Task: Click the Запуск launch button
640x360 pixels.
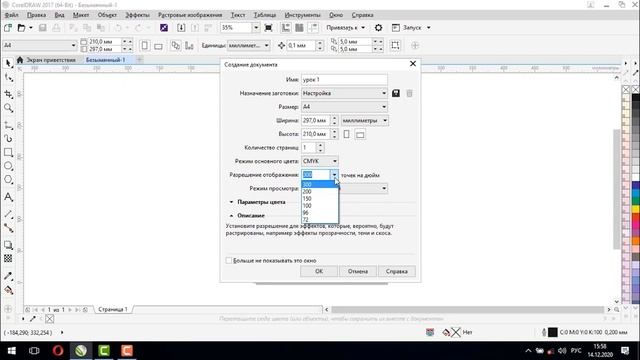Action: 411,28
